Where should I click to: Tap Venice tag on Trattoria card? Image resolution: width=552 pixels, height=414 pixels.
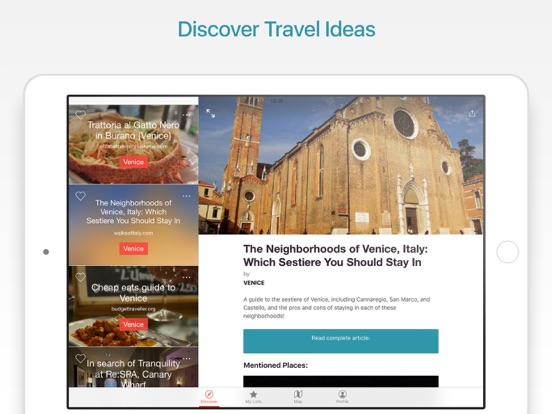133,162
